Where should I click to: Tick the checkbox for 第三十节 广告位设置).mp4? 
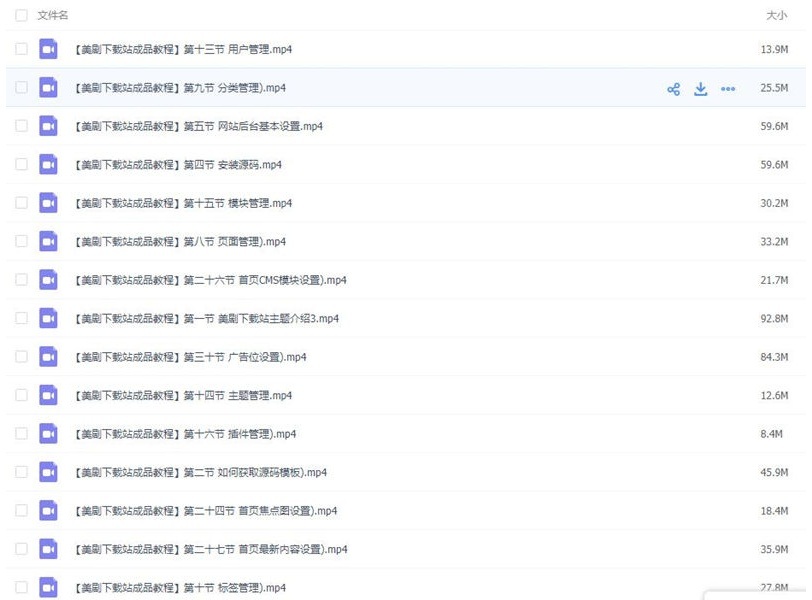(21, 357)
